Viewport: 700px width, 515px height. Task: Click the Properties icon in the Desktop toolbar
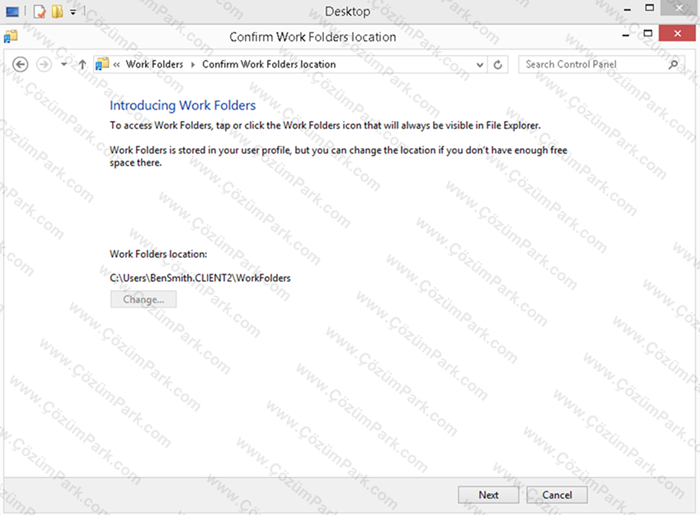click(40, 12)
